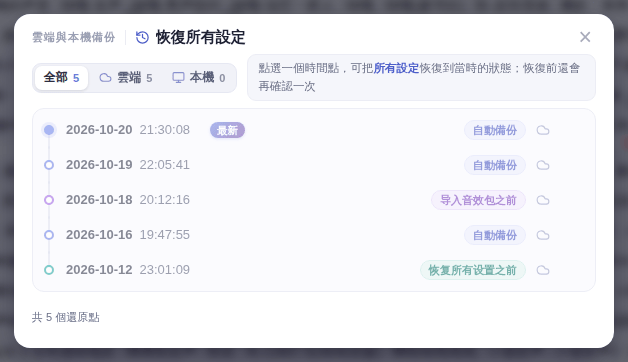Image resolution: width=628 pixels, height=362 pixels.
Task: Click the history restore icon beside 恢復所有設定
Action: 142,38
